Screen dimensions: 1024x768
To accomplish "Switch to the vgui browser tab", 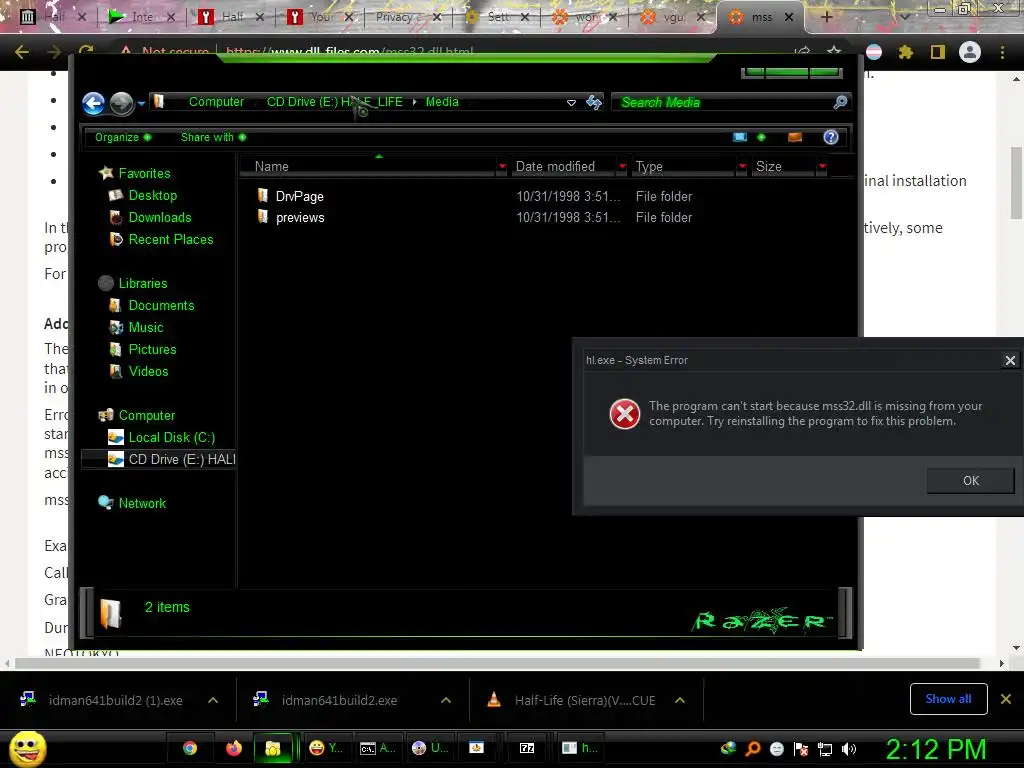I will (674, 17).
